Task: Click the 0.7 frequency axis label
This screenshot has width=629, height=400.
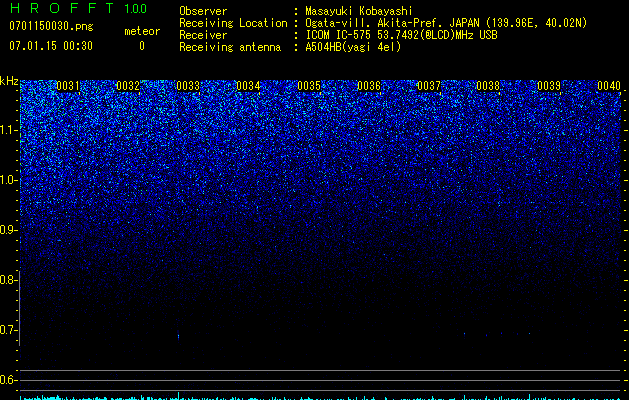Action: coord(8,330)
